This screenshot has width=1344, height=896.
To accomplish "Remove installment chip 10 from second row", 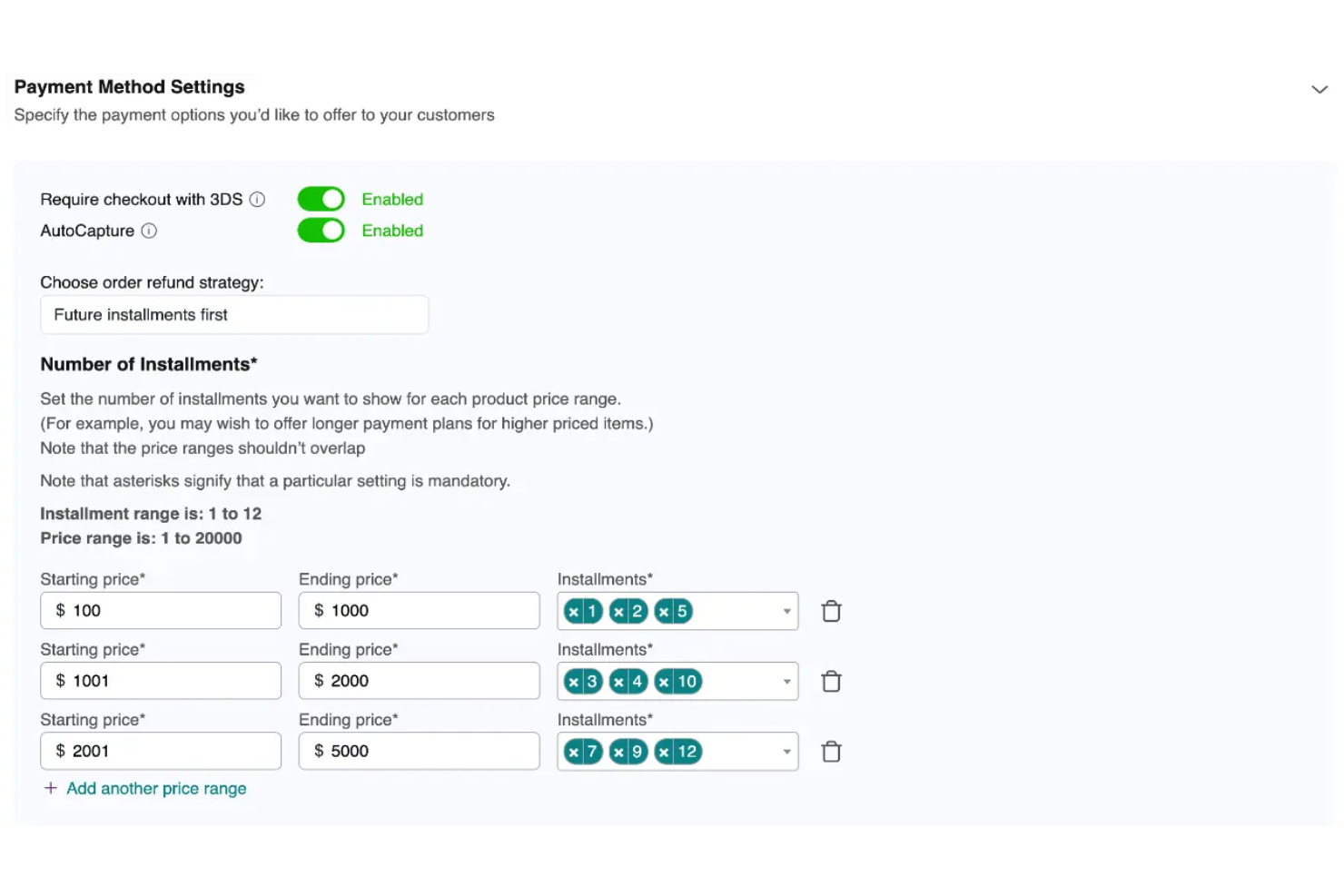I will (x=664, y=681).
